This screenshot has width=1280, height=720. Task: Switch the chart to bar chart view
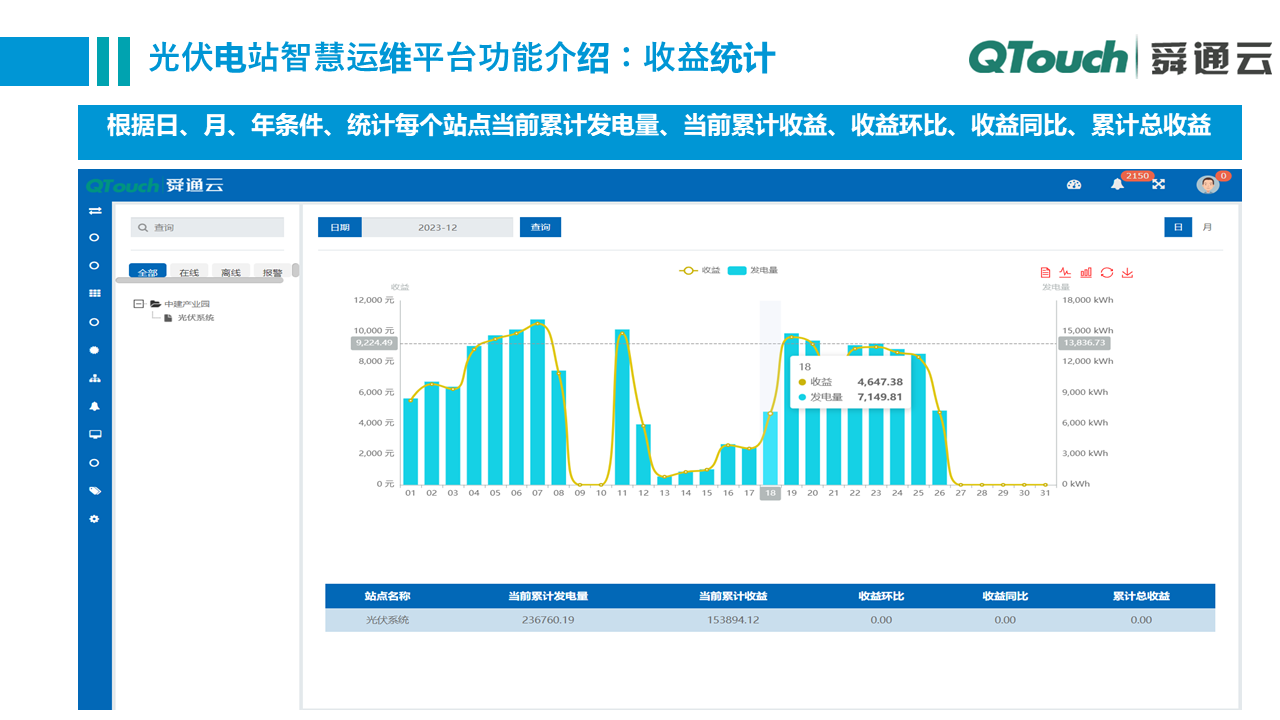1087,271
